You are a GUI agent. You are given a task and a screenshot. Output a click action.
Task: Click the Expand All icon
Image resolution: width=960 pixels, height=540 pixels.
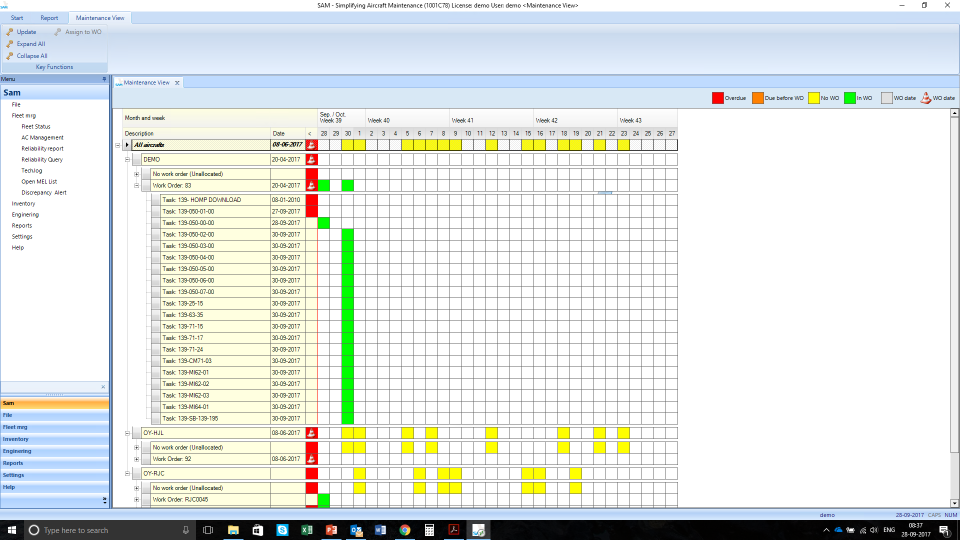click(x=10, y=44)
